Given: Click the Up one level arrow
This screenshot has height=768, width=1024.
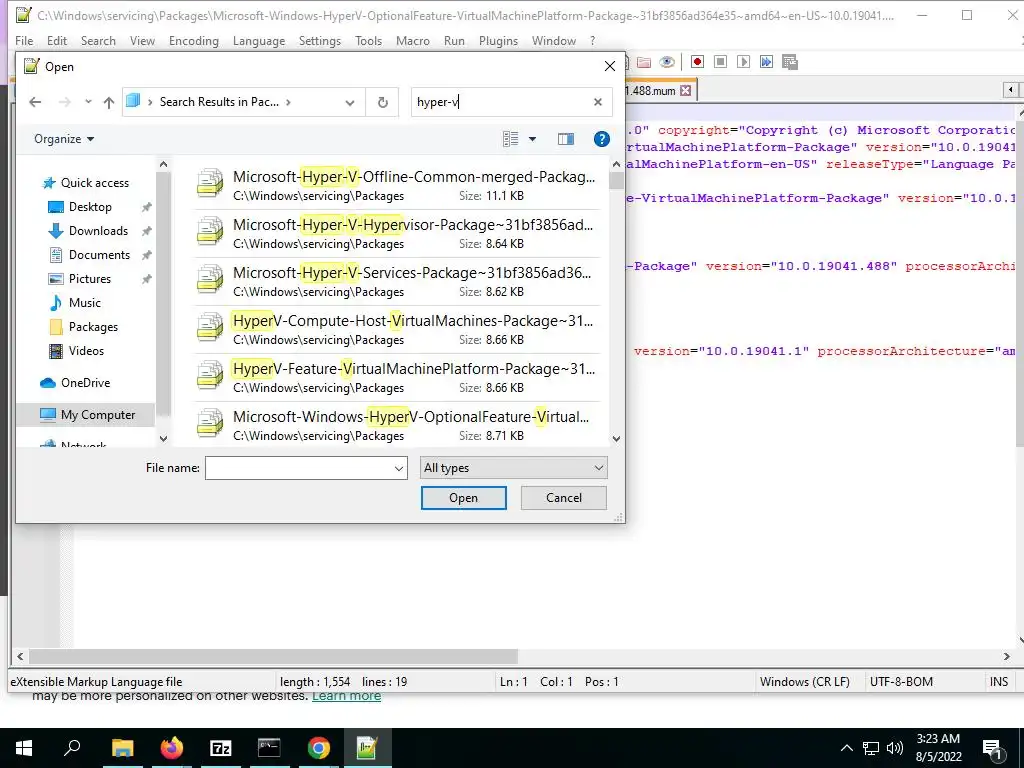Looking at the screenshot, I should tap(108, 102).
